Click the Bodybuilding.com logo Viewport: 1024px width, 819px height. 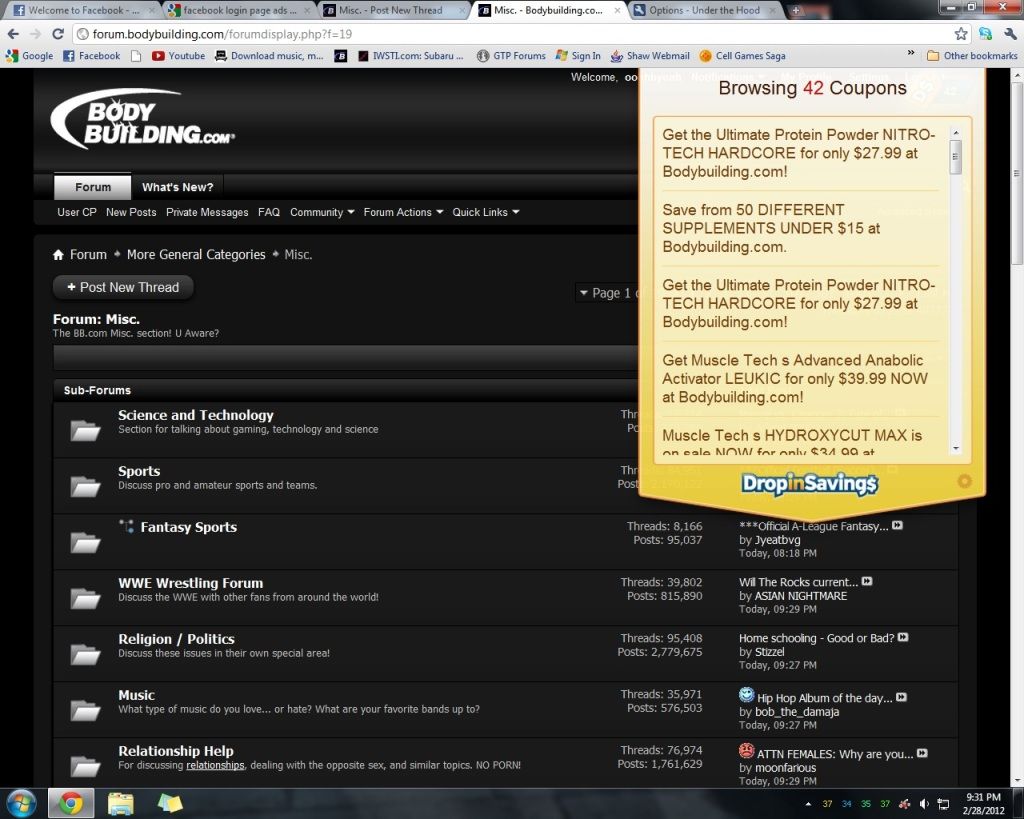pyautogui.click(x=142, y=119)
